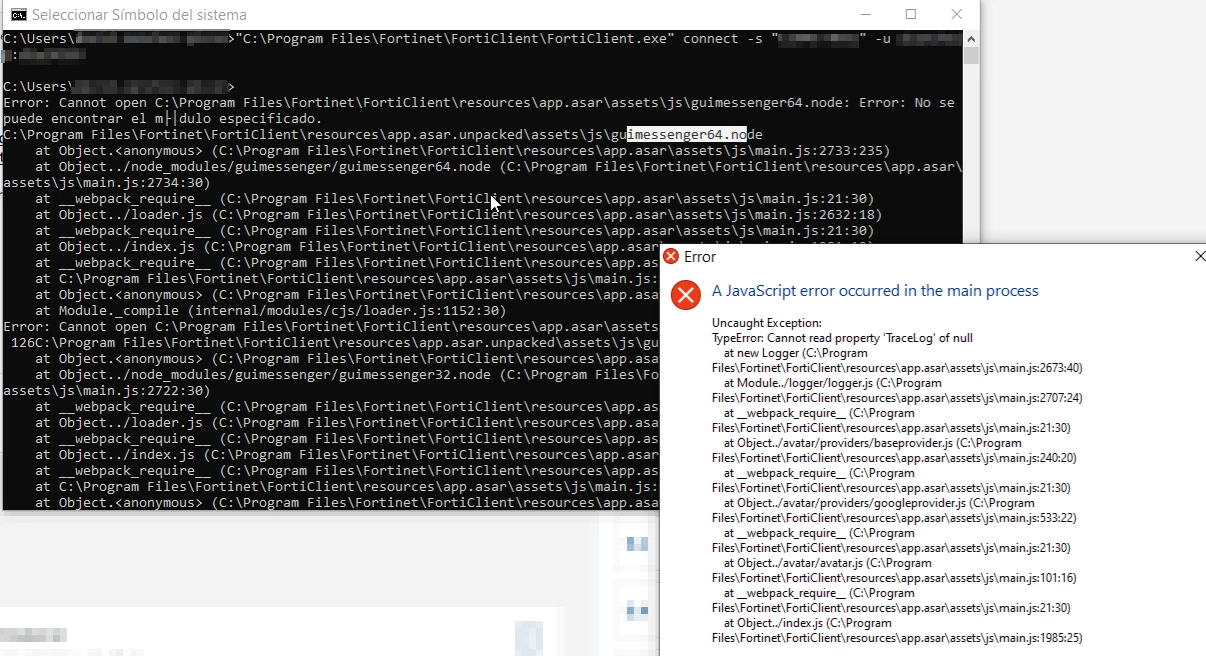The width and height of the screenshot is (1206, 656).
Task: Click the highlighted 'imessenger64.no' selection in console
Action: tap(687, 135)
